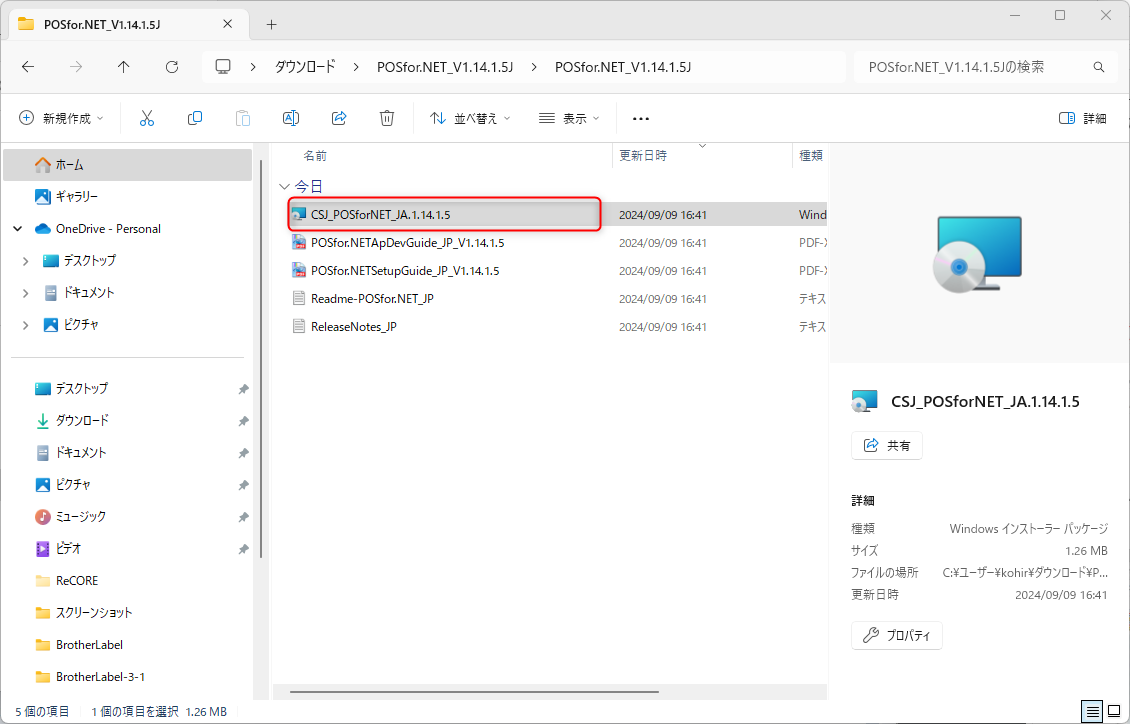Click the installer preview thumbnail in details pane
This screenshot has width=1130, height=724.
(x=977, y=254)
